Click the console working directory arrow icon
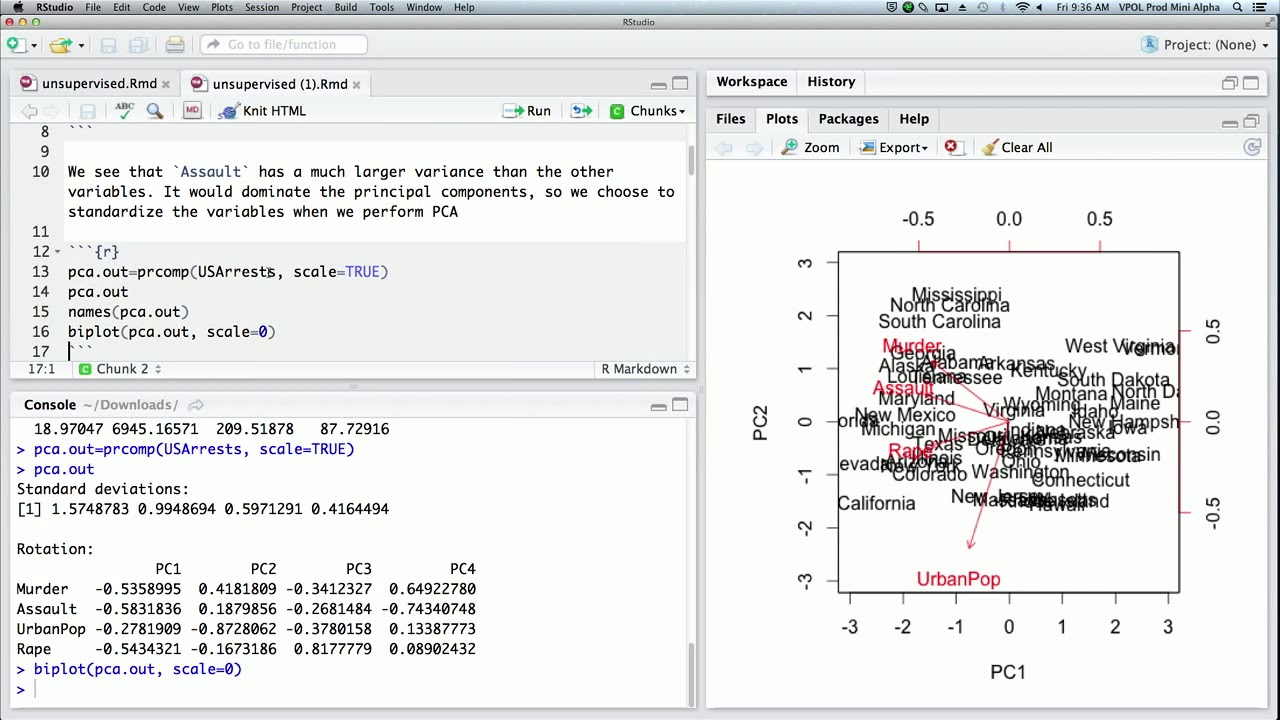Viewport: 1280px width, 720px height. coord(196,405)
